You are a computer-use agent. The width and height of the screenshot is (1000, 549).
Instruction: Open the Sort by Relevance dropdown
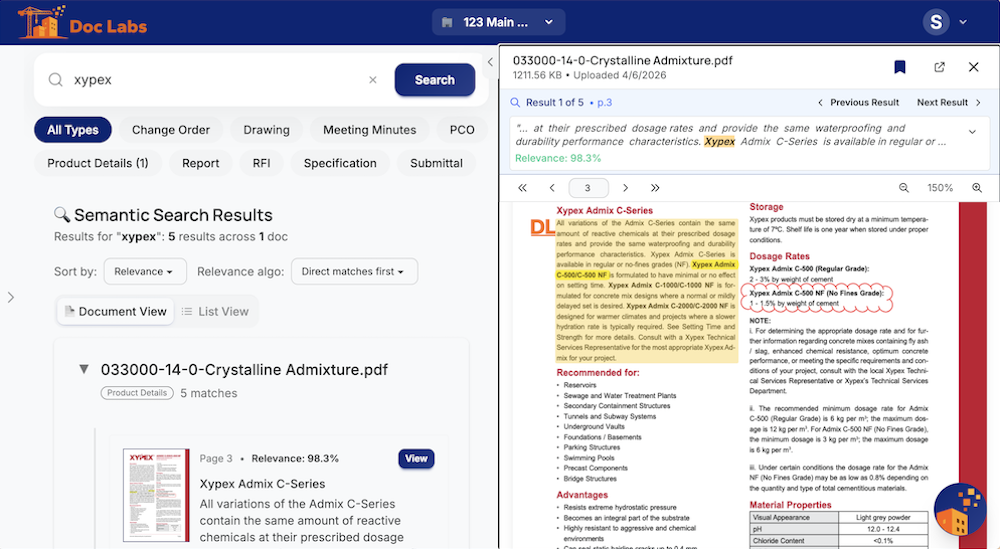coord(145,272)
